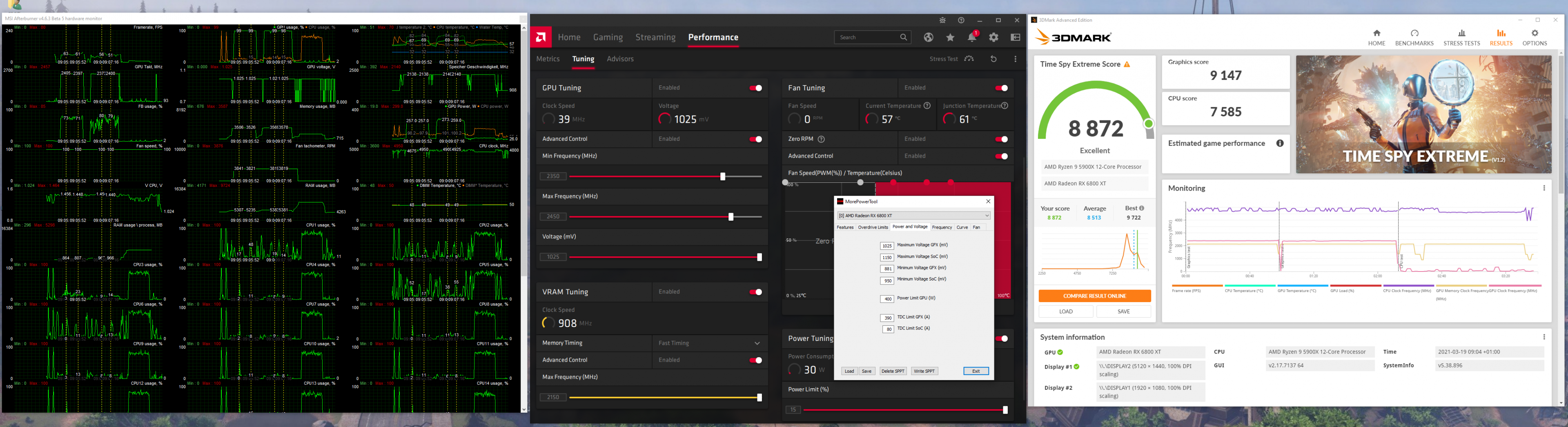Toggle GPU Tuning Advanced Control switch
The image size is (1568, 427).
pos(755,139)
